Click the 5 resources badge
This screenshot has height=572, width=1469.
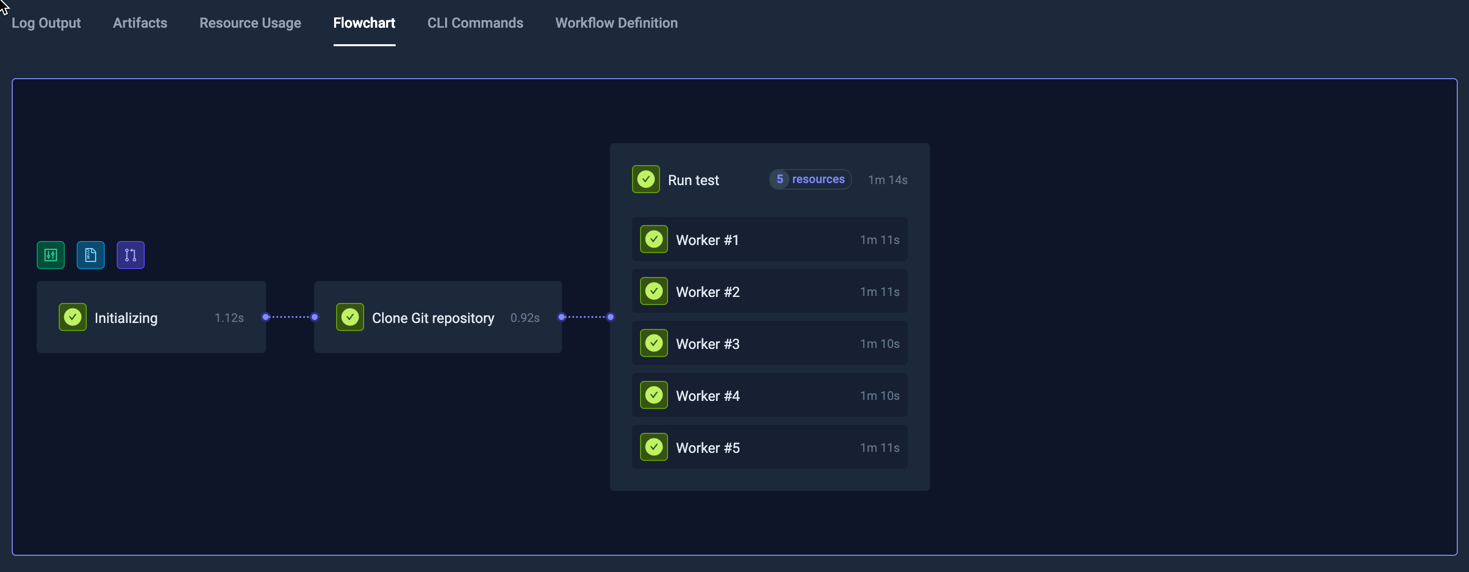click(x=810, y=180)
